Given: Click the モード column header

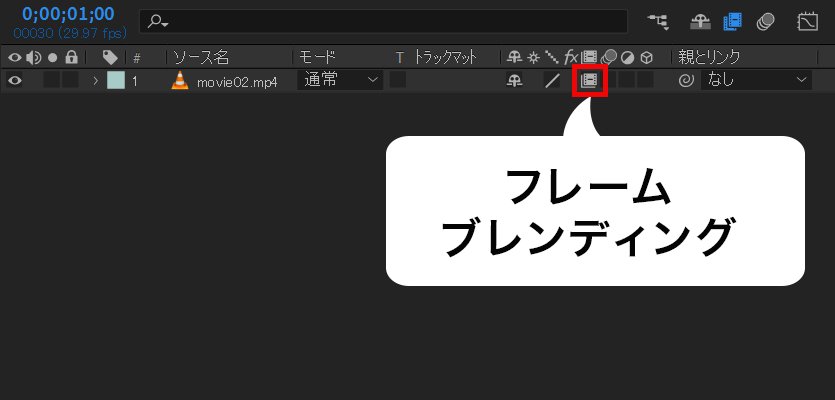Looking at the screenshot, I should point(317,58).
